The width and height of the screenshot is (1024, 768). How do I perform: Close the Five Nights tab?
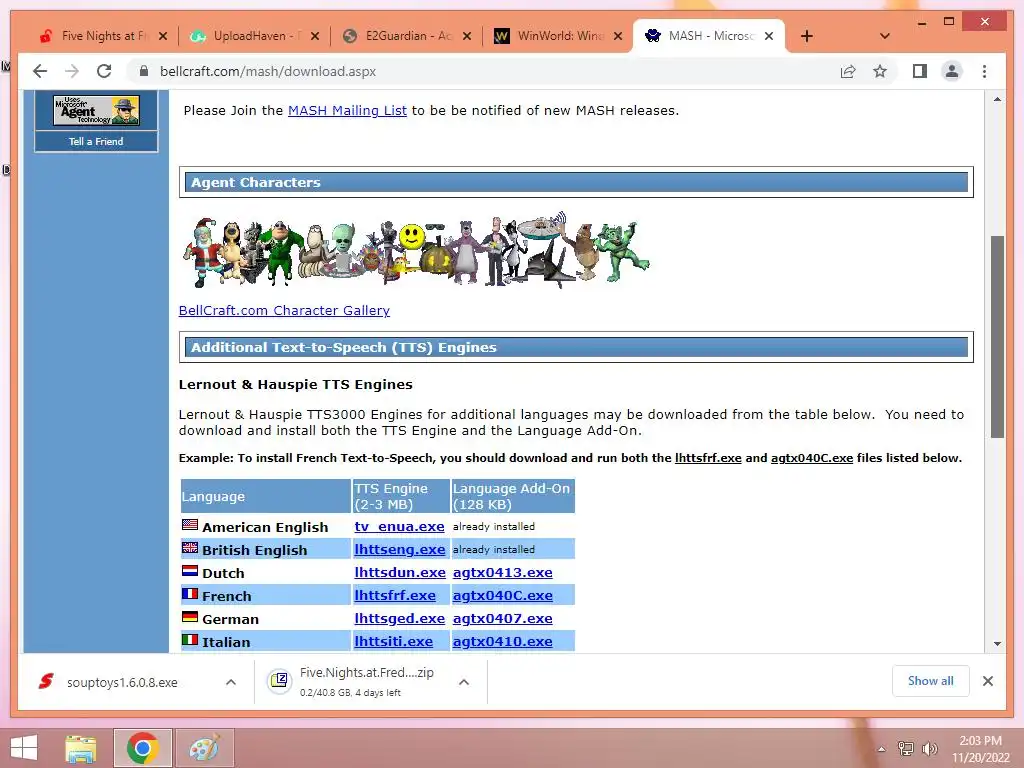pyautogui.click(x=163, y=36)
